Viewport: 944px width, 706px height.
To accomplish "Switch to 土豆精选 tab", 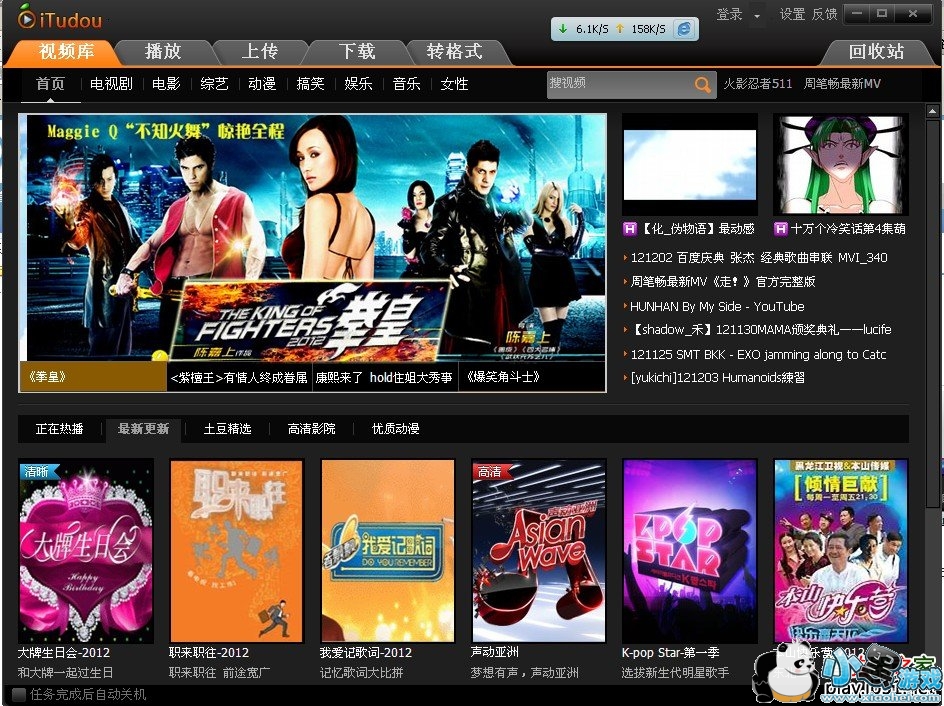I will point(228,429).
